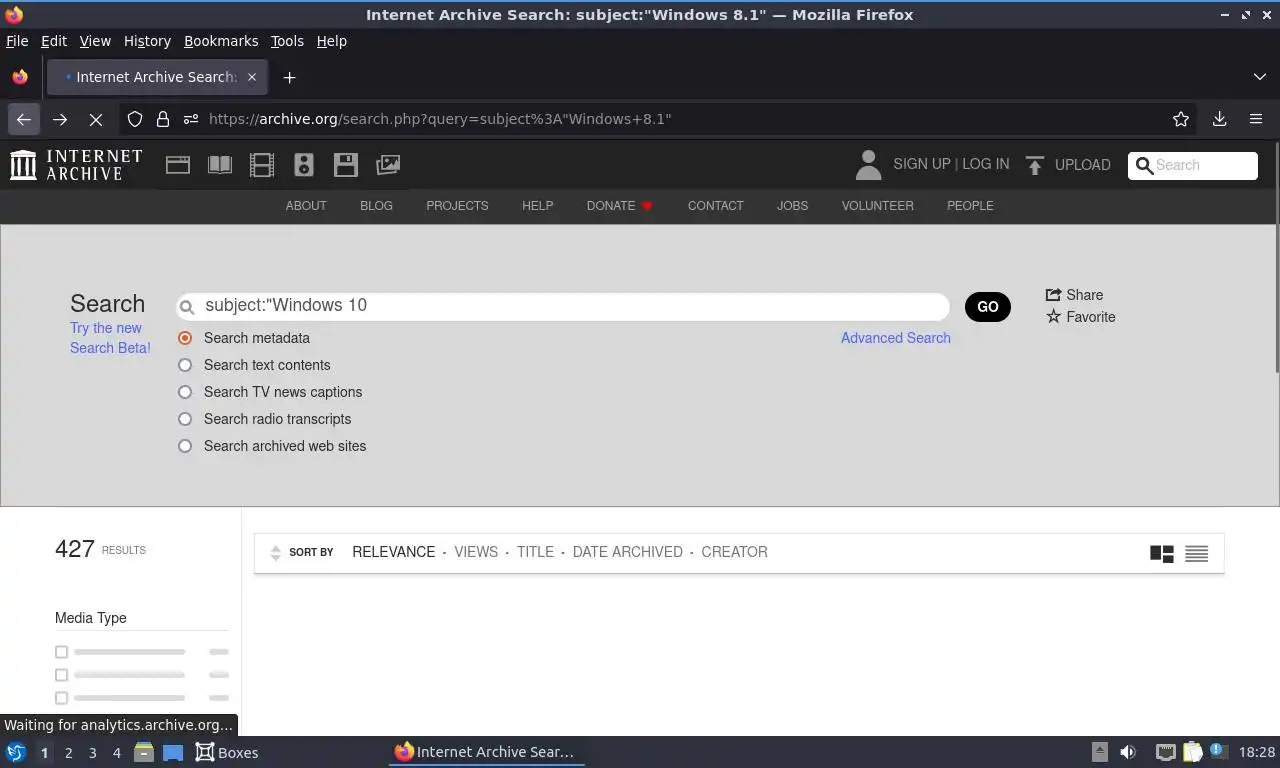
Task: Click the Favorite star link
Action: [x=1080, y=317]
